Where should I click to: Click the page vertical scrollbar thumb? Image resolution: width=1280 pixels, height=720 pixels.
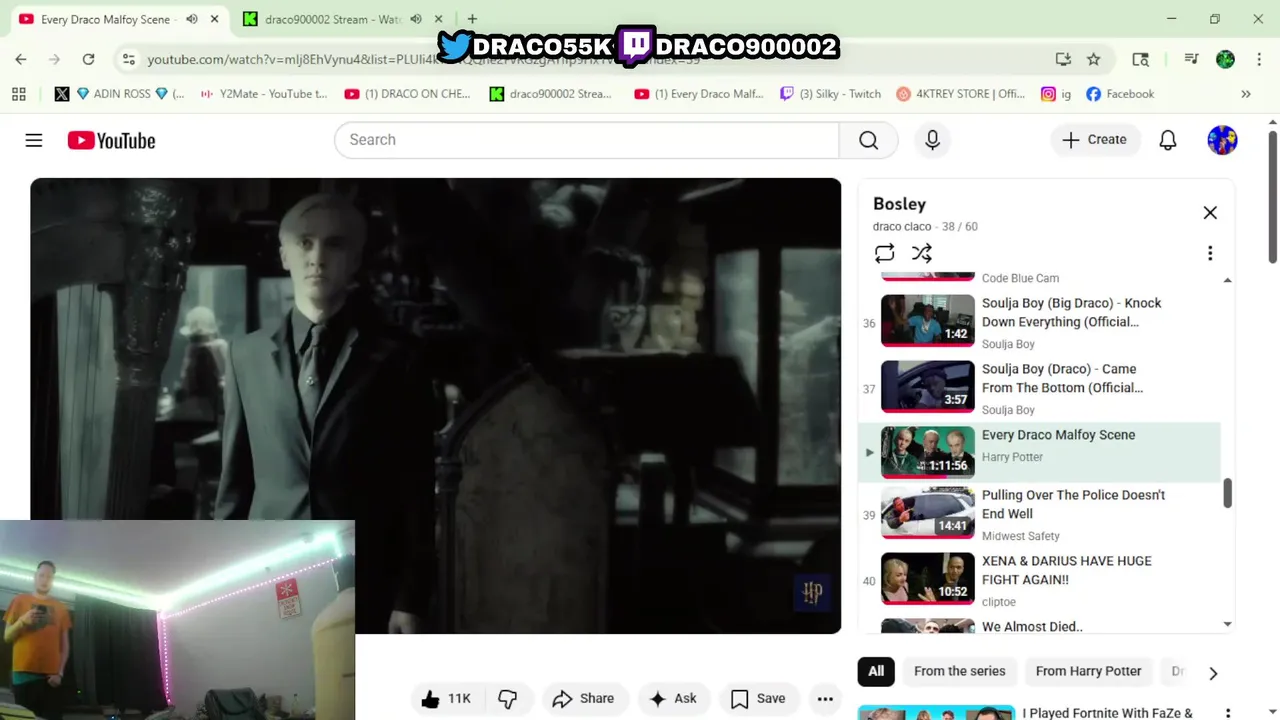[1273, 196]
